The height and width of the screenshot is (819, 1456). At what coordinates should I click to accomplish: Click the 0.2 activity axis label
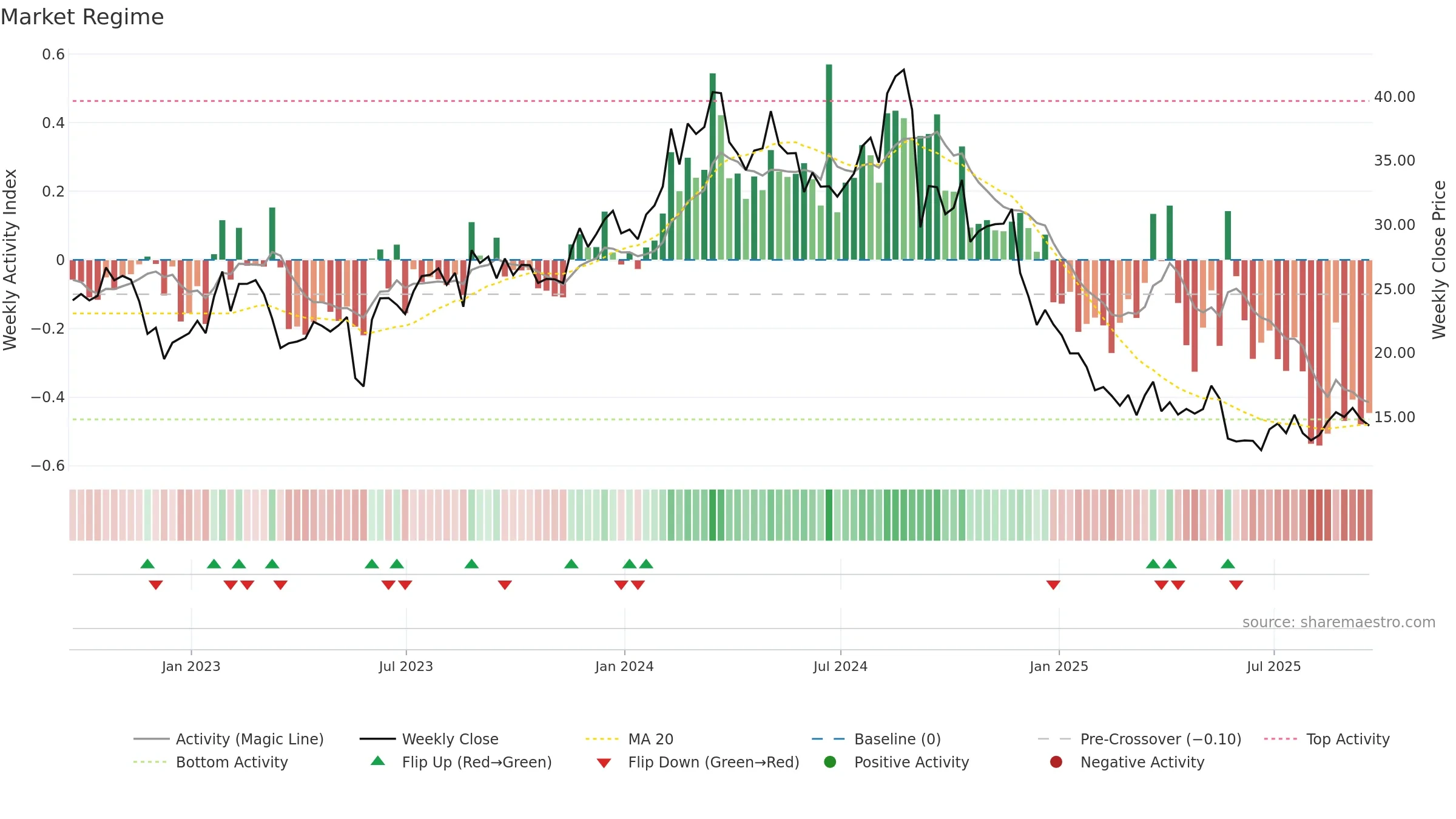53,192
